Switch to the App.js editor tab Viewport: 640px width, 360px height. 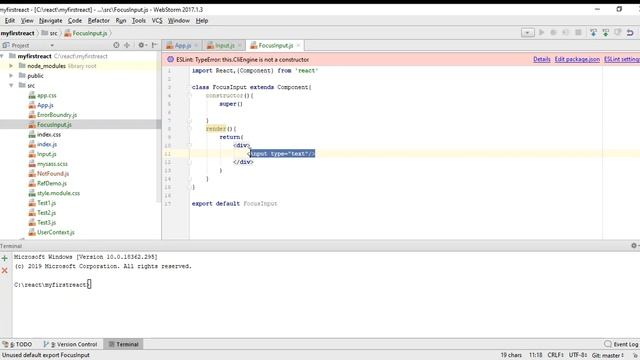pyautogui.click(x=182, y=45)
